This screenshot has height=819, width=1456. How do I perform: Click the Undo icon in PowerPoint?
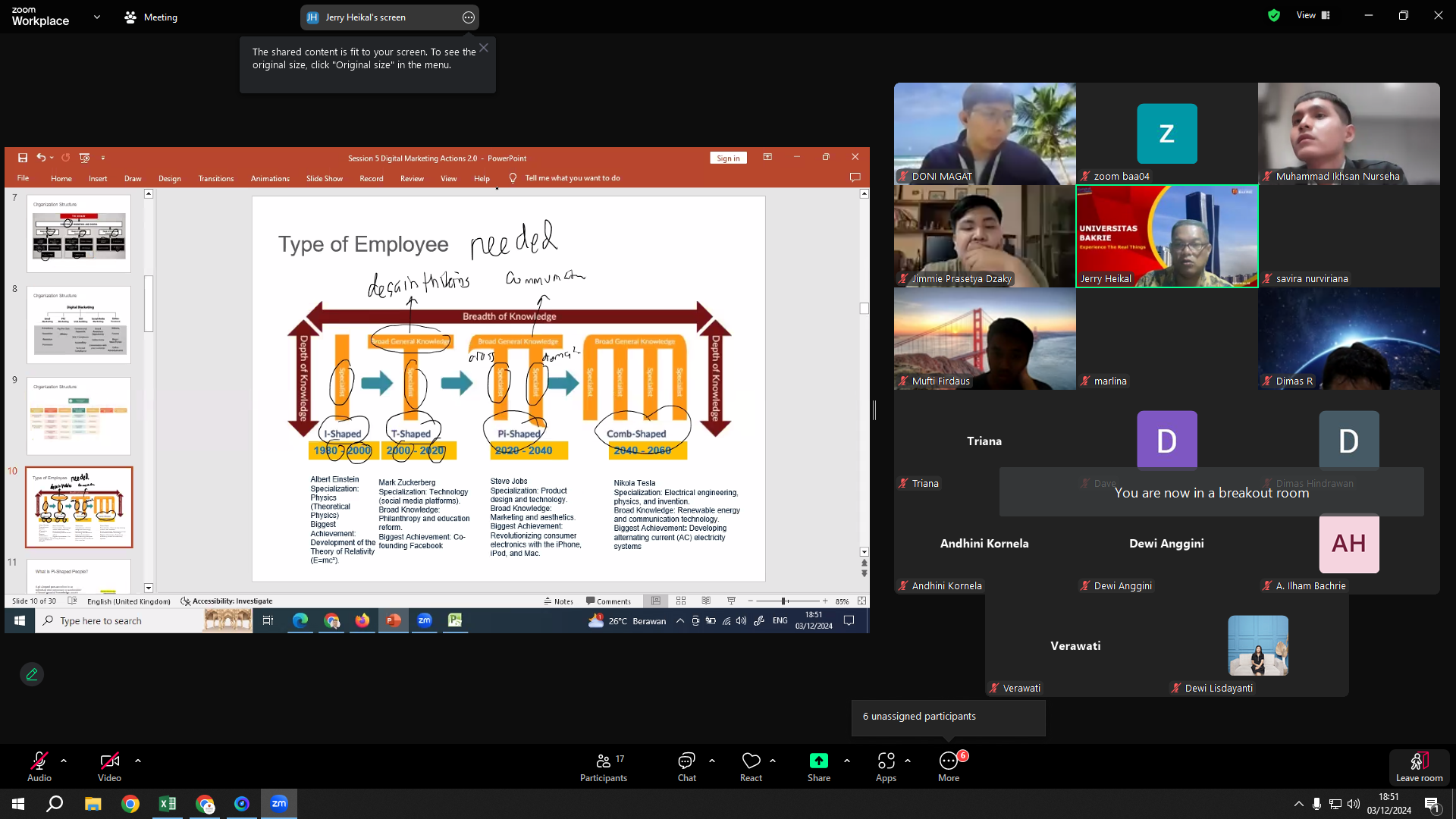pyautogui.click(x=41, y=158)
